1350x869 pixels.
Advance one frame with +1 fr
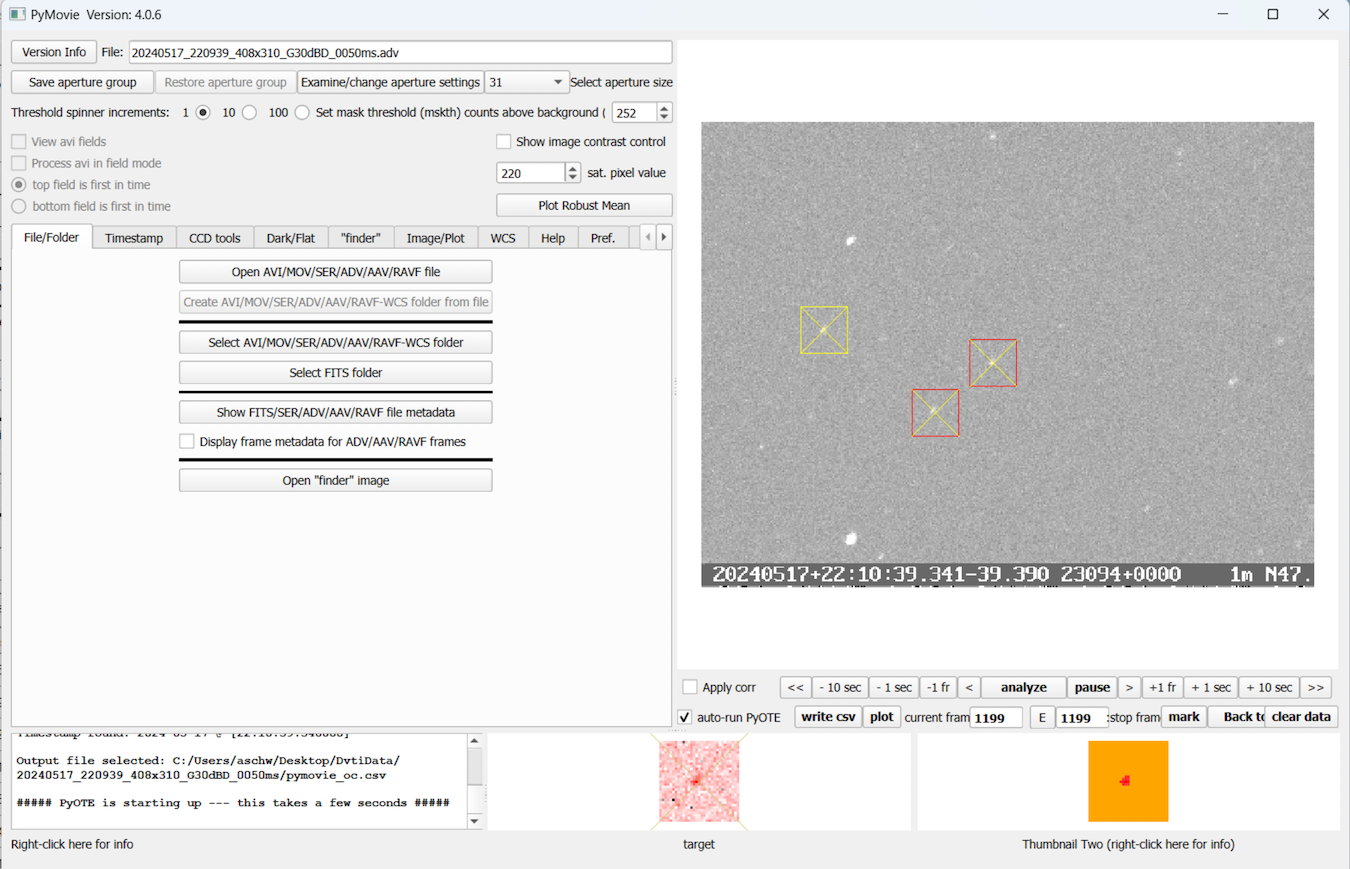click(1162, 688)
